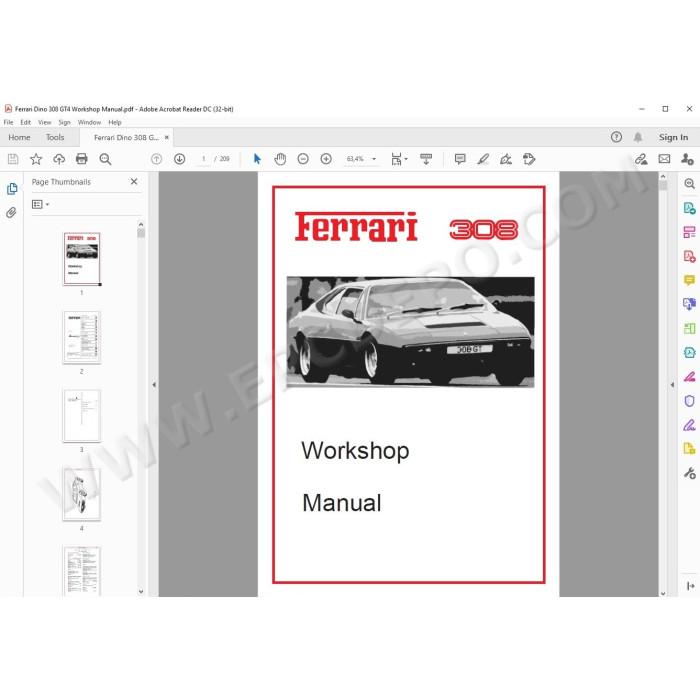This screenshot has height=700, width=700.
Task: Click the page number input field
Action: click(x=204, y=159)
